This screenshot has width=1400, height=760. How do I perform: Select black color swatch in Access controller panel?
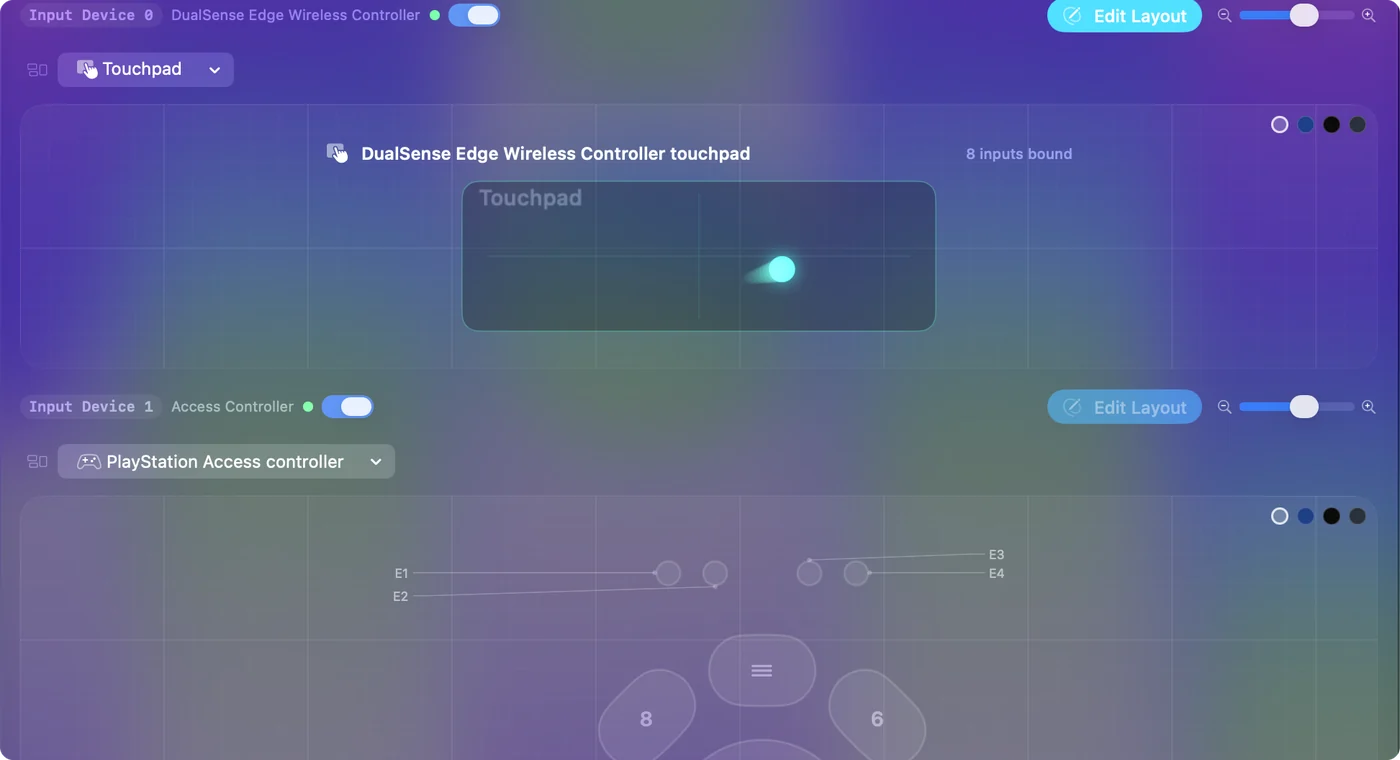(x=1331, y=516)
